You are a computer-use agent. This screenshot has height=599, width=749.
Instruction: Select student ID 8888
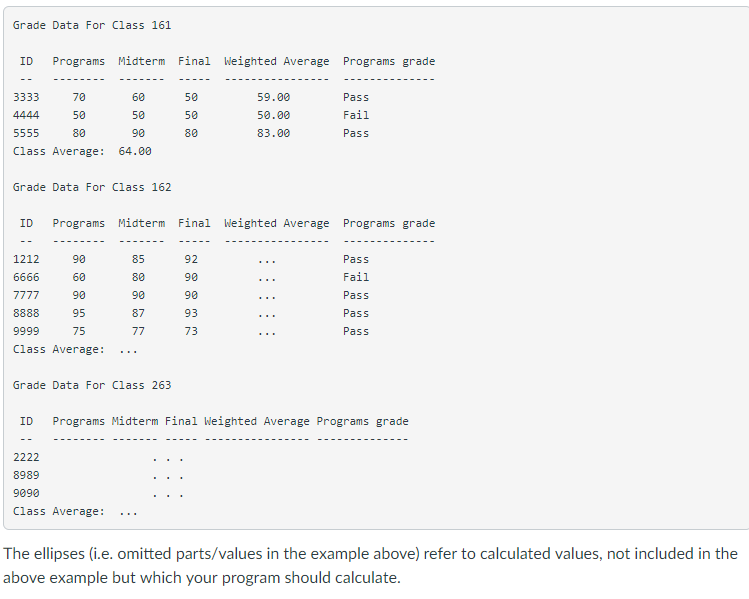click(x=26, y=313)
